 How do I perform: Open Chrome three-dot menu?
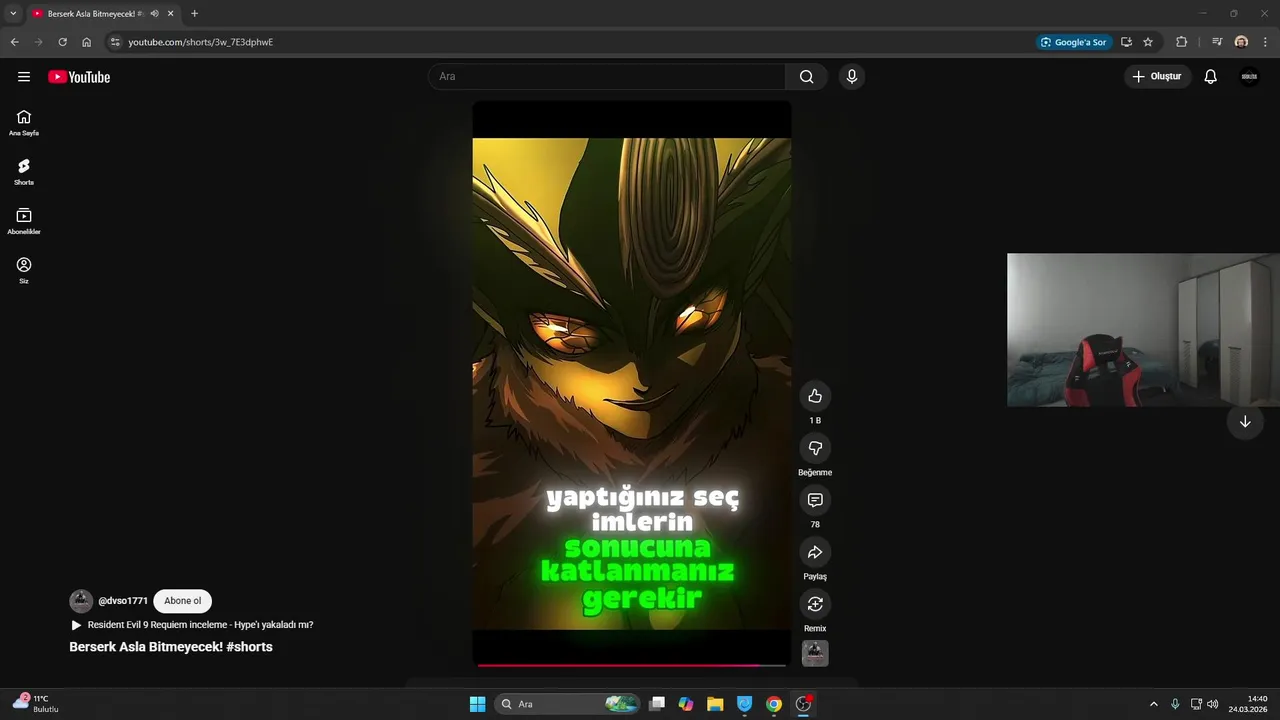1265,42
